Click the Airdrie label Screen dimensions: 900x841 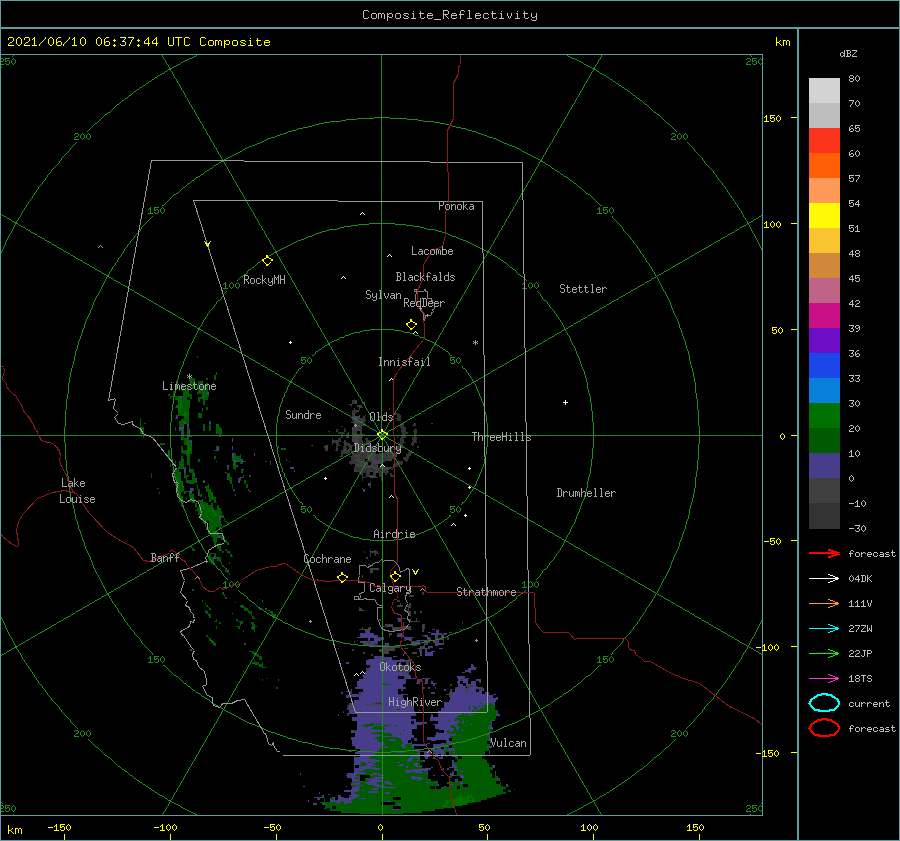coord(394,534)
